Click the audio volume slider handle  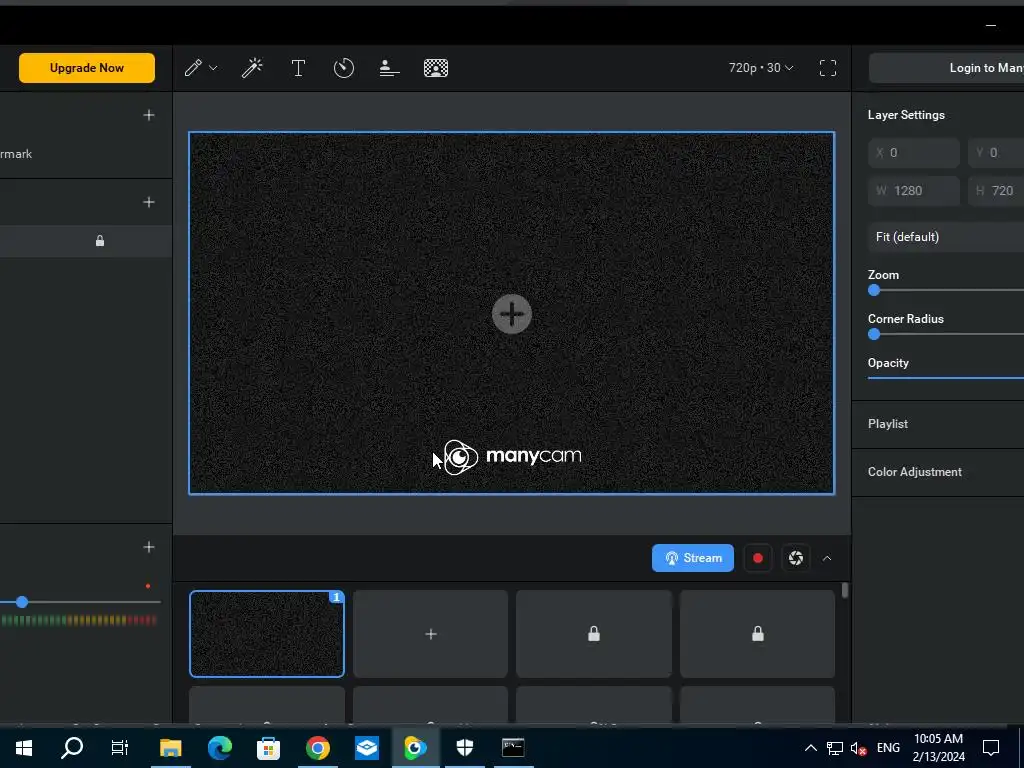coord(22,602)
